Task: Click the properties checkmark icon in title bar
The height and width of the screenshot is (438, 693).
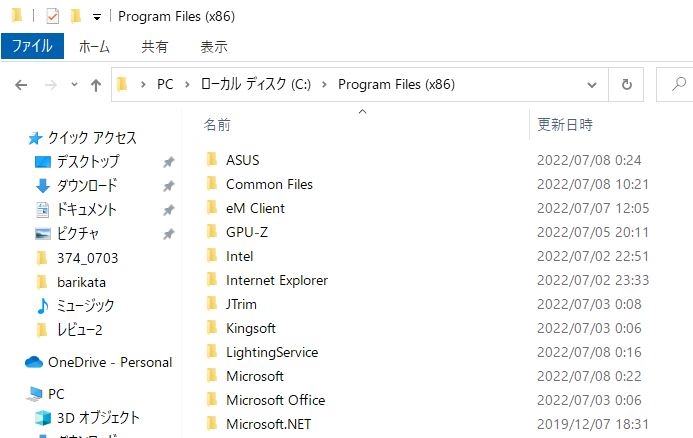Action: click(53, 16)
